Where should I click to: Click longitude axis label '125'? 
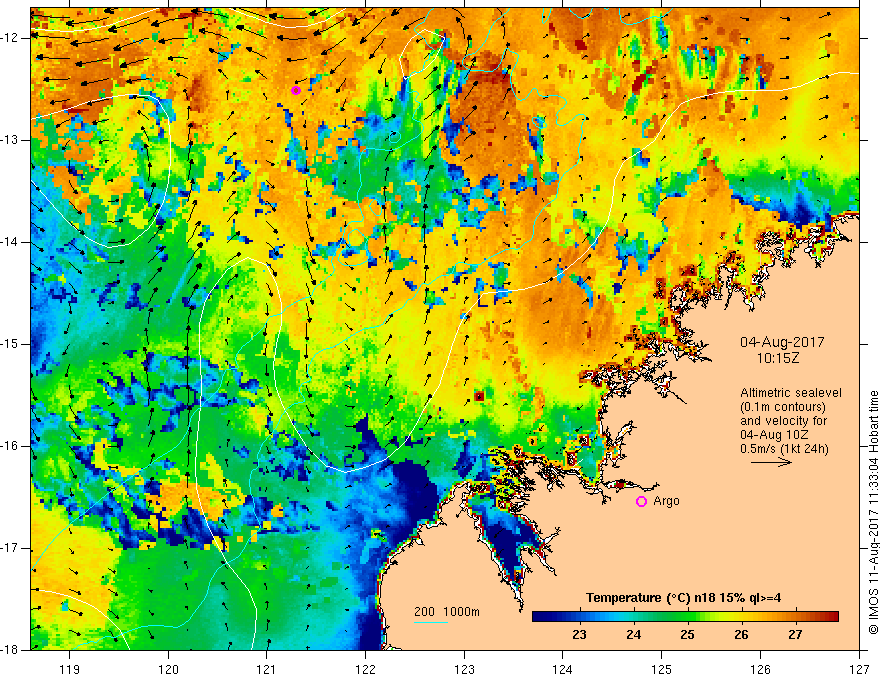[x=662, y=669]
